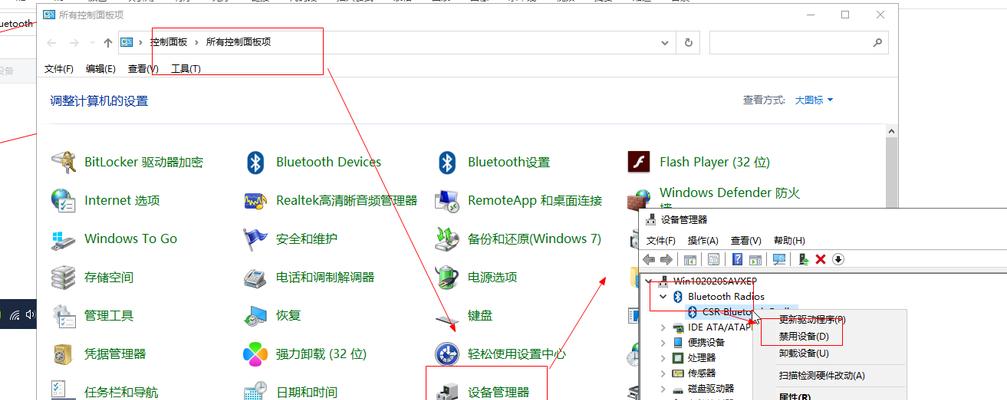
Task: Open Control Panel 编辑(E) menu
Action: point(101,69)
